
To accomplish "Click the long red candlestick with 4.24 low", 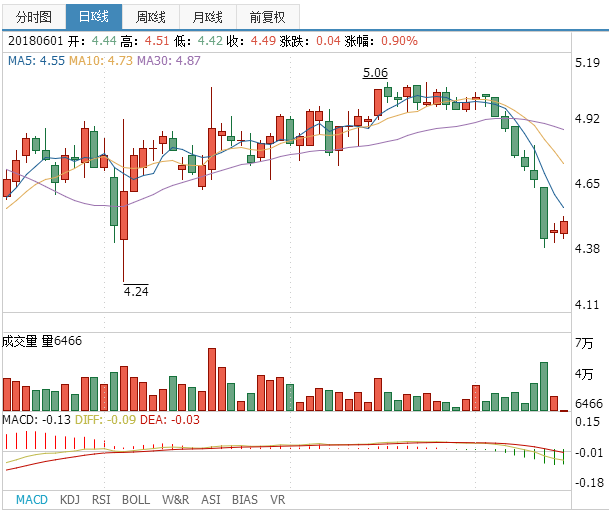I will click(x=124, y=215).
